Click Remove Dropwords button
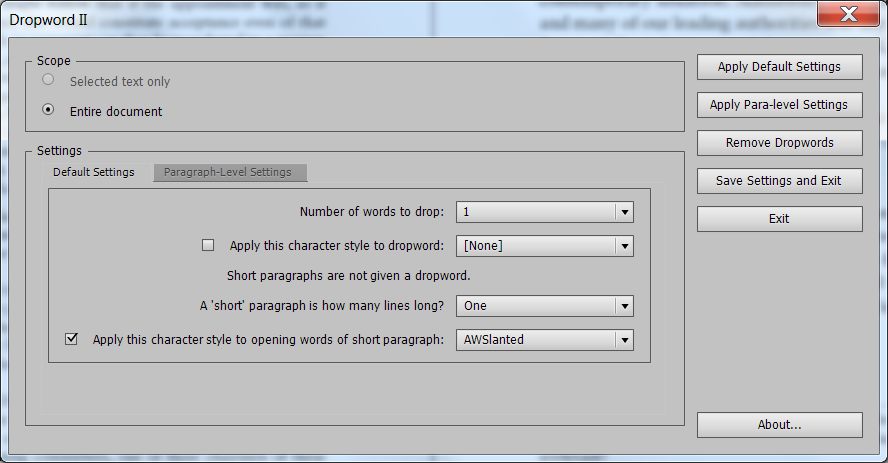This screenshot has height=463, width=888. [x=779, y=143]
